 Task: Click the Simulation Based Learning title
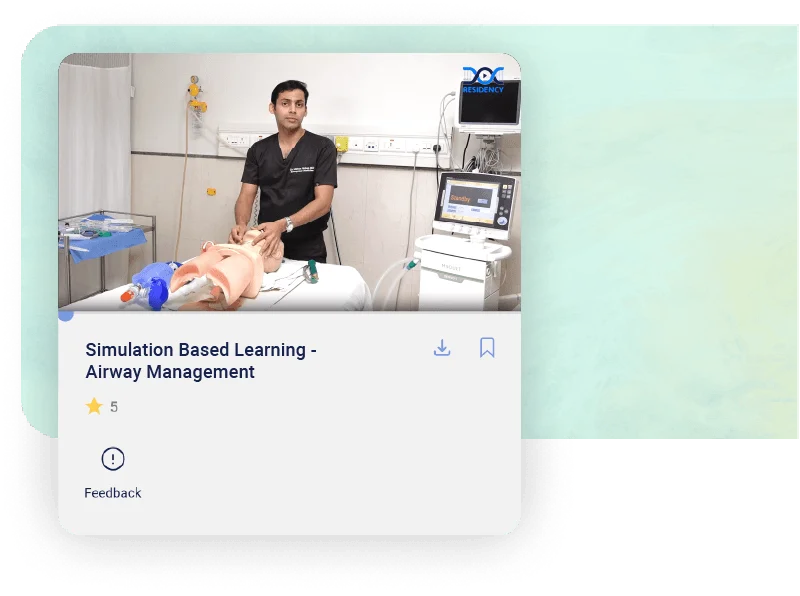click(201, 350)
